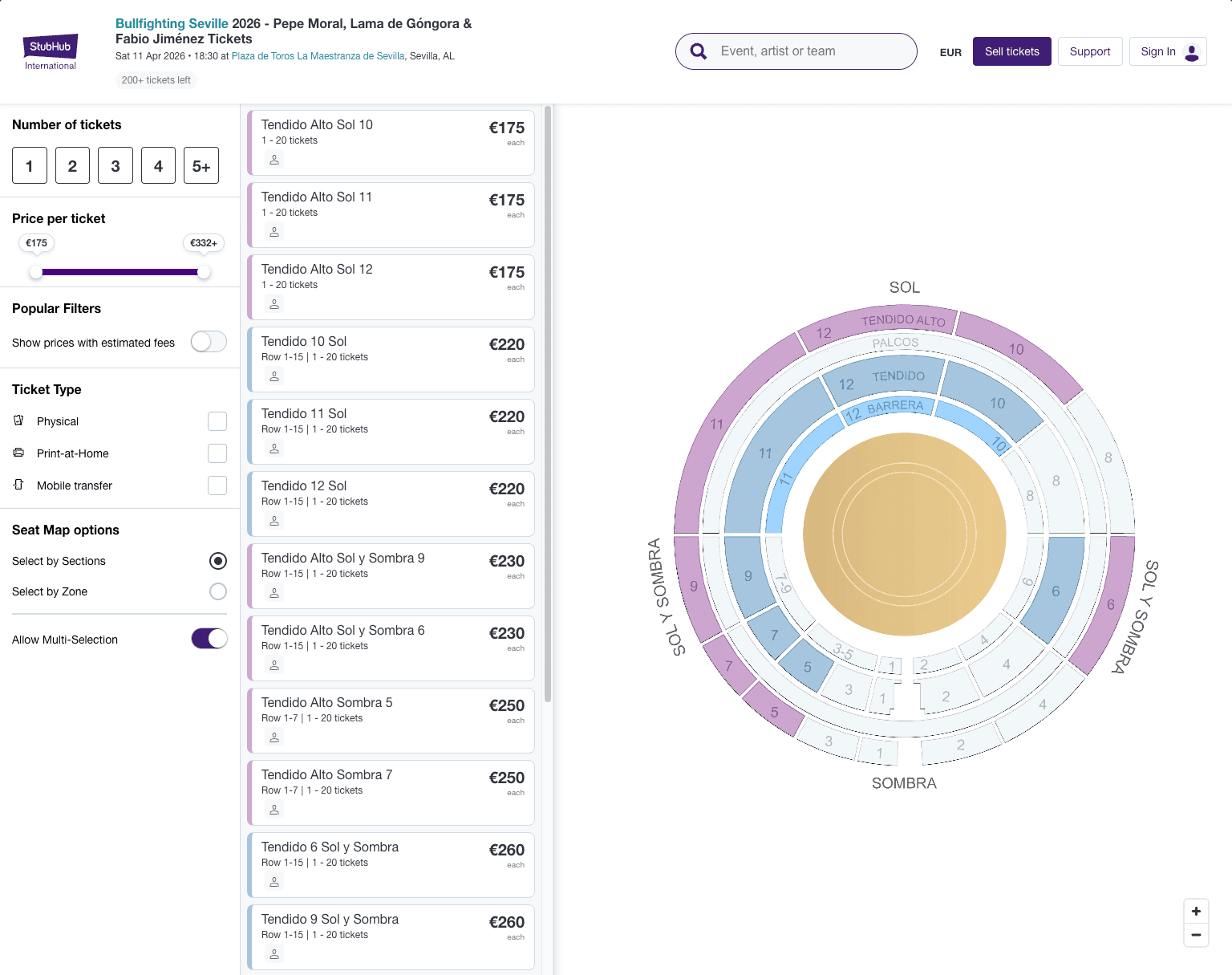Open Tendido Alto Sol 10 listing
The image size is (1232, 975).
[x=391, y=143]
